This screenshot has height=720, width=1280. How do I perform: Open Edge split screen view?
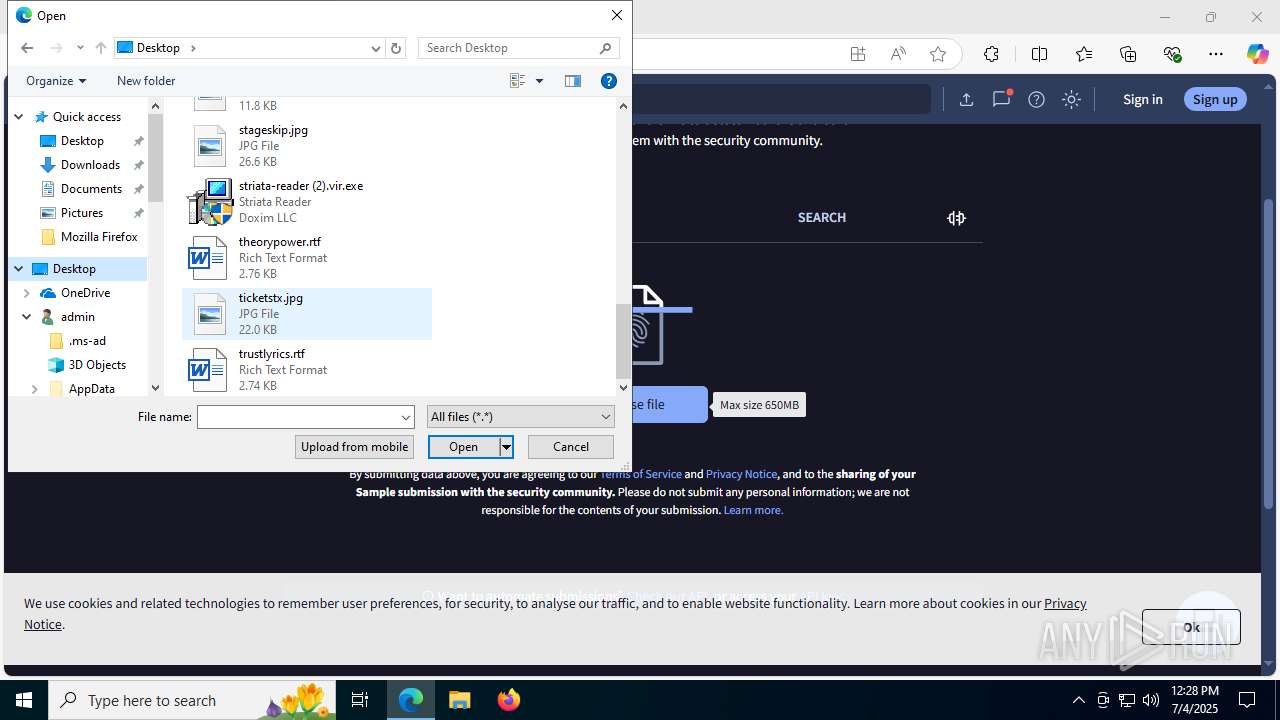tap(1039, 54)
